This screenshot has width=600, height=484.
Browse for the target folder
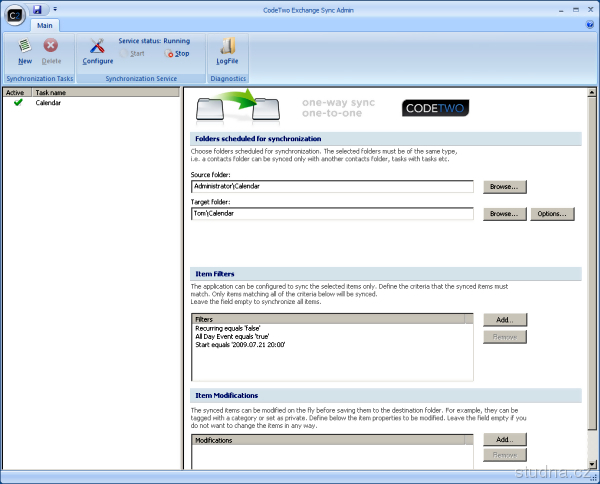pos(505,214)
